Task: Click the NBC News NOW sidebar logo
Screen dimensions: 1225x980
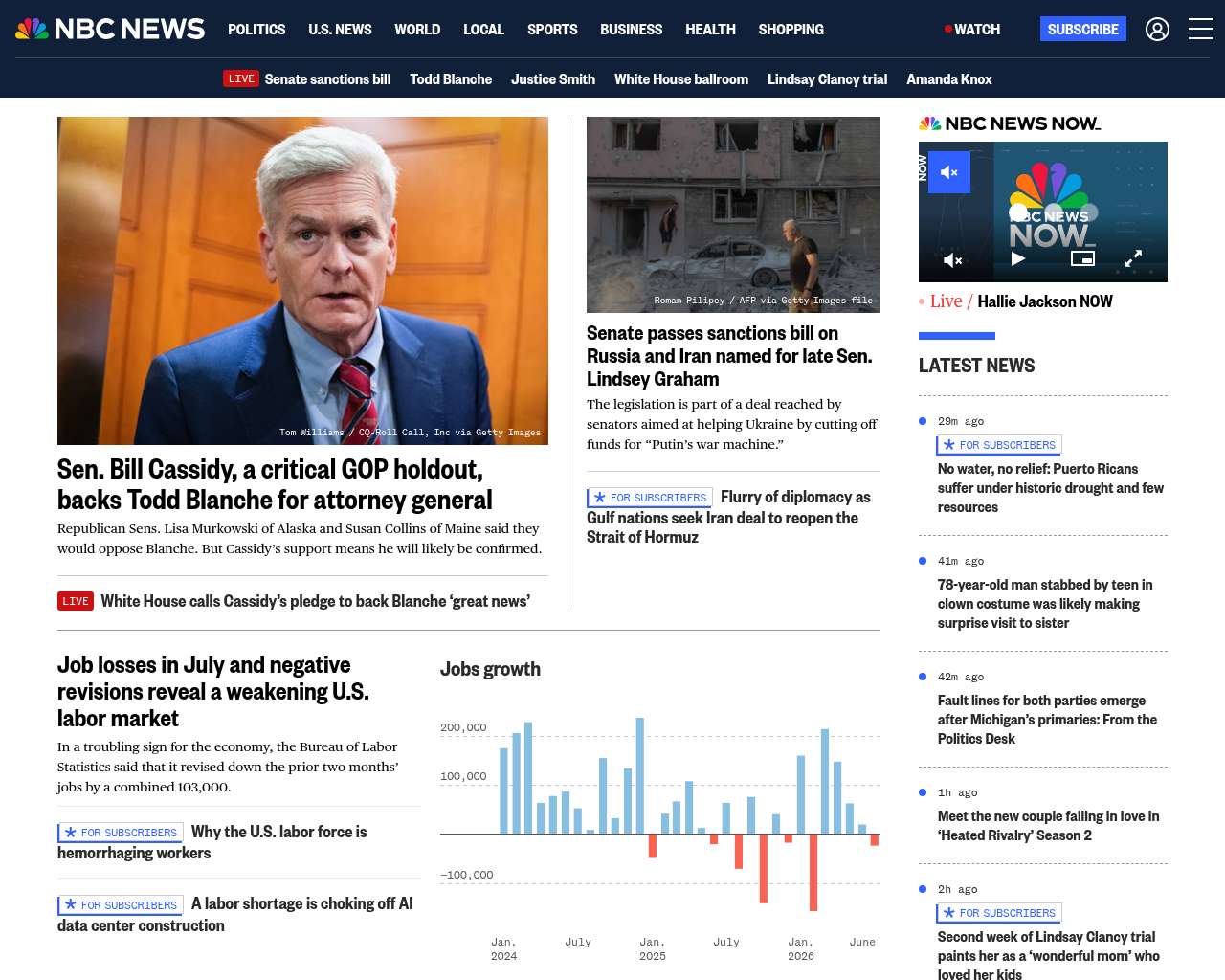Action: (1010, 123)
